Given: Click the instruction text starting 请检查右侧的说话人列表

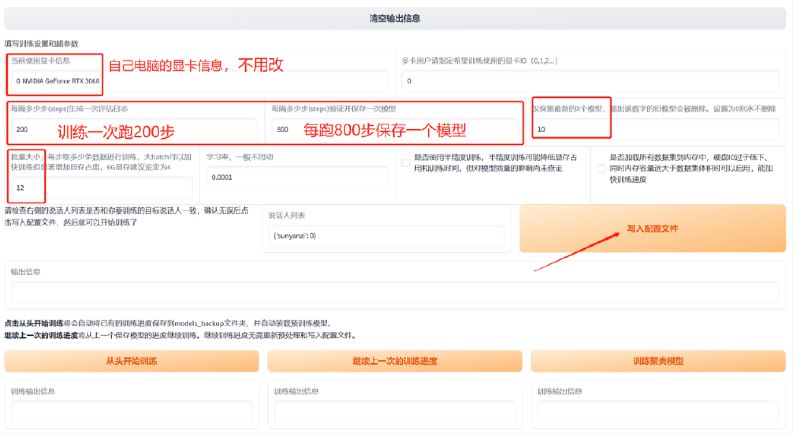Looking at the screenshot, I should [127, 216].
